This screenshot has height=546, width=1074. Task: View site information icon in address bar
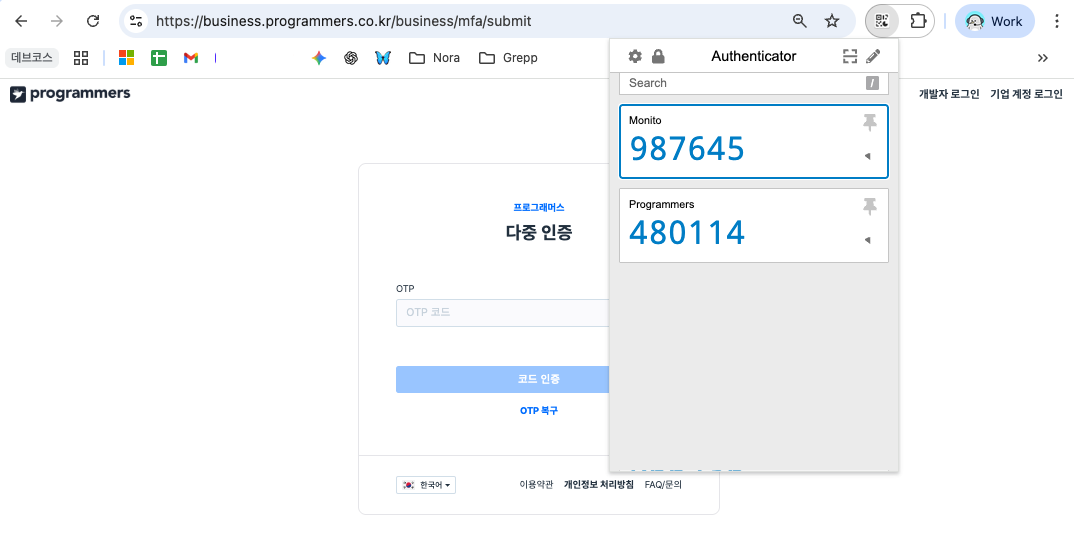pos(136,21)
